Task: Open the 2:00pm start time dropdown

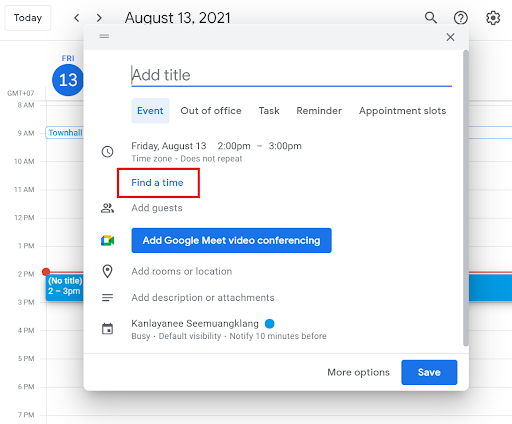Action: point(234,146)
